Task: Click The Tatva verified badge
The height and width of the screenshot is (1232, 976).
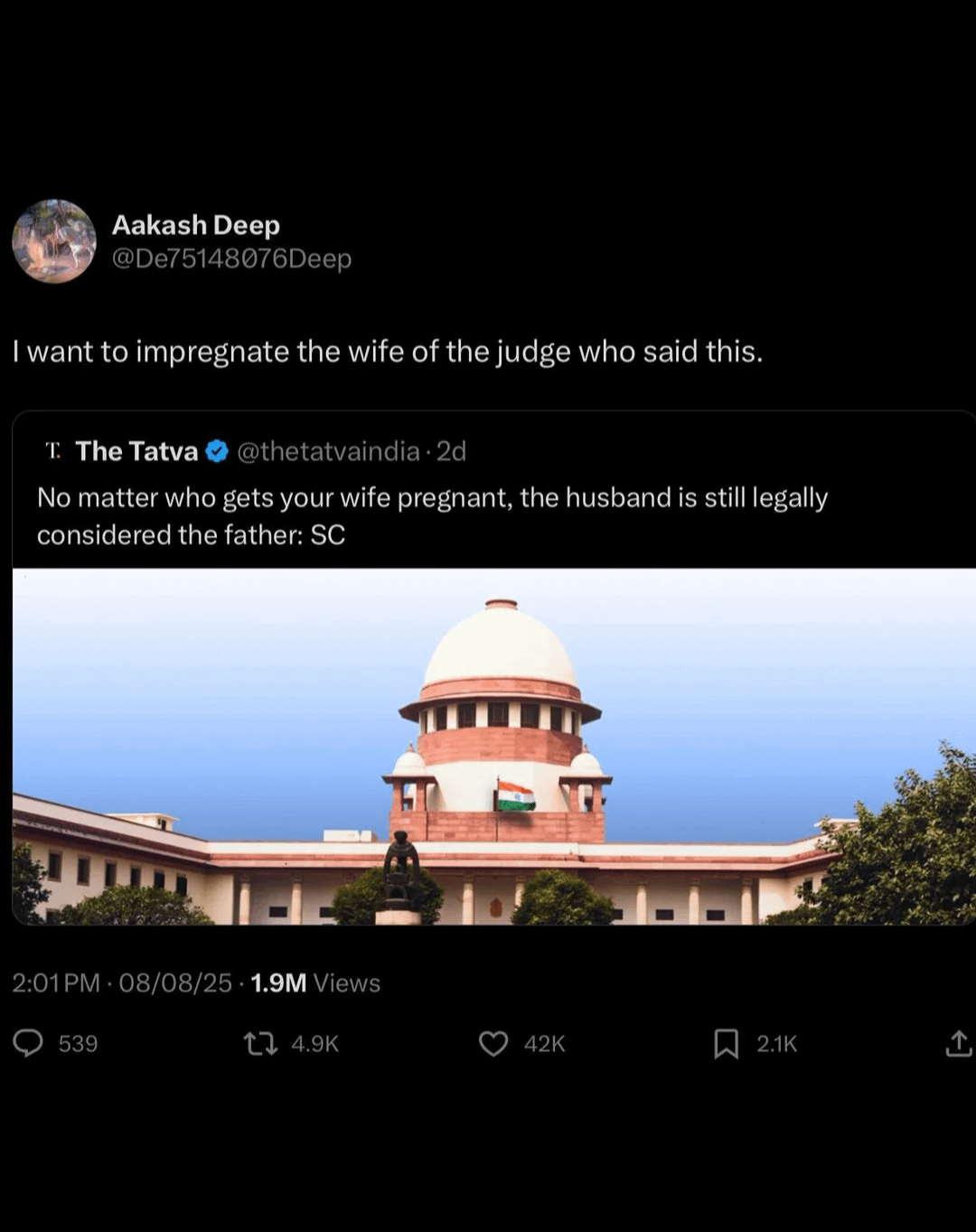Action: point(217,451)
